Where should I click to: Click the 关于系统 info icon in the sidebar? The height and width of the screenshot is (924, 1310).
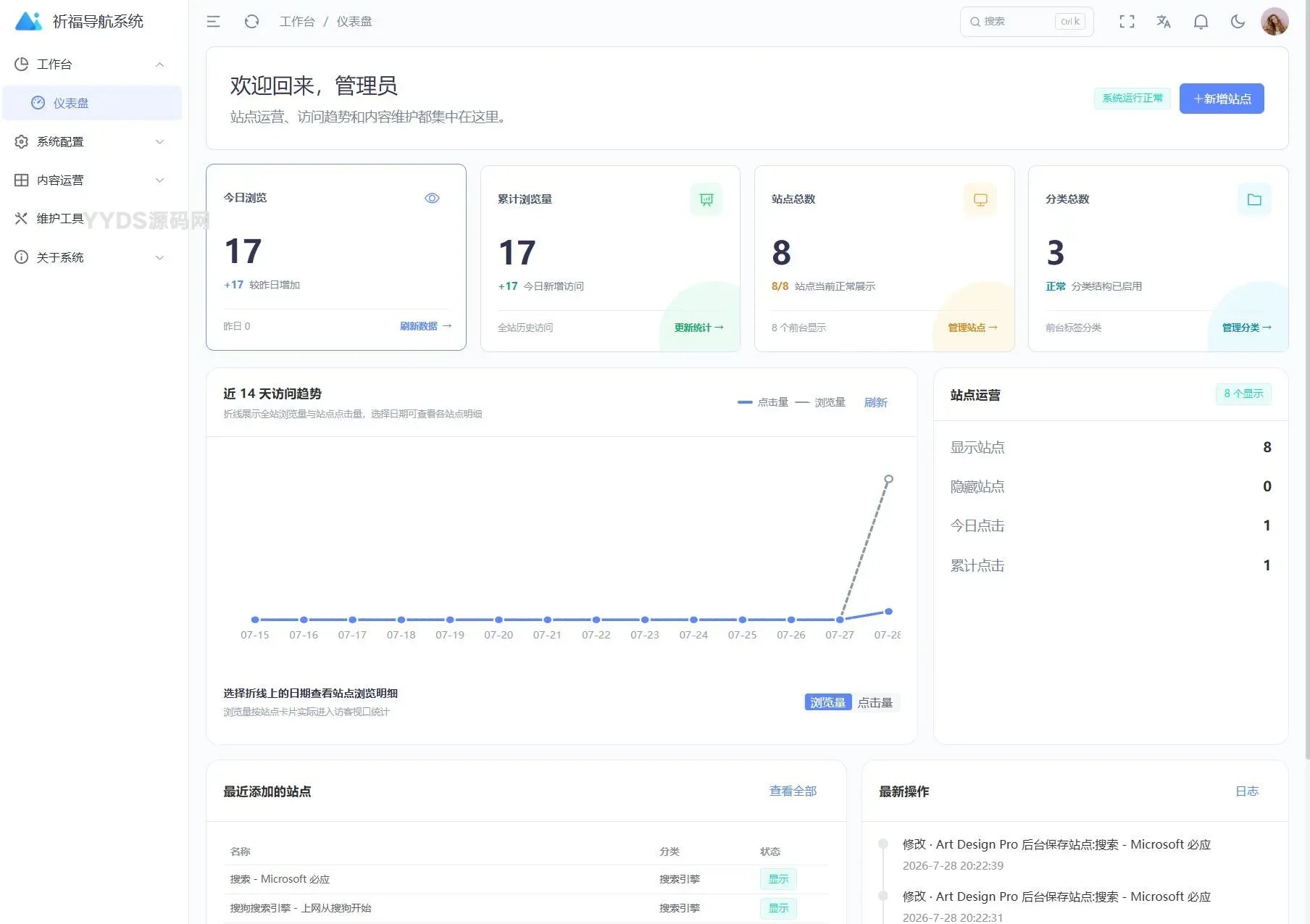click(x=22, y=257)
